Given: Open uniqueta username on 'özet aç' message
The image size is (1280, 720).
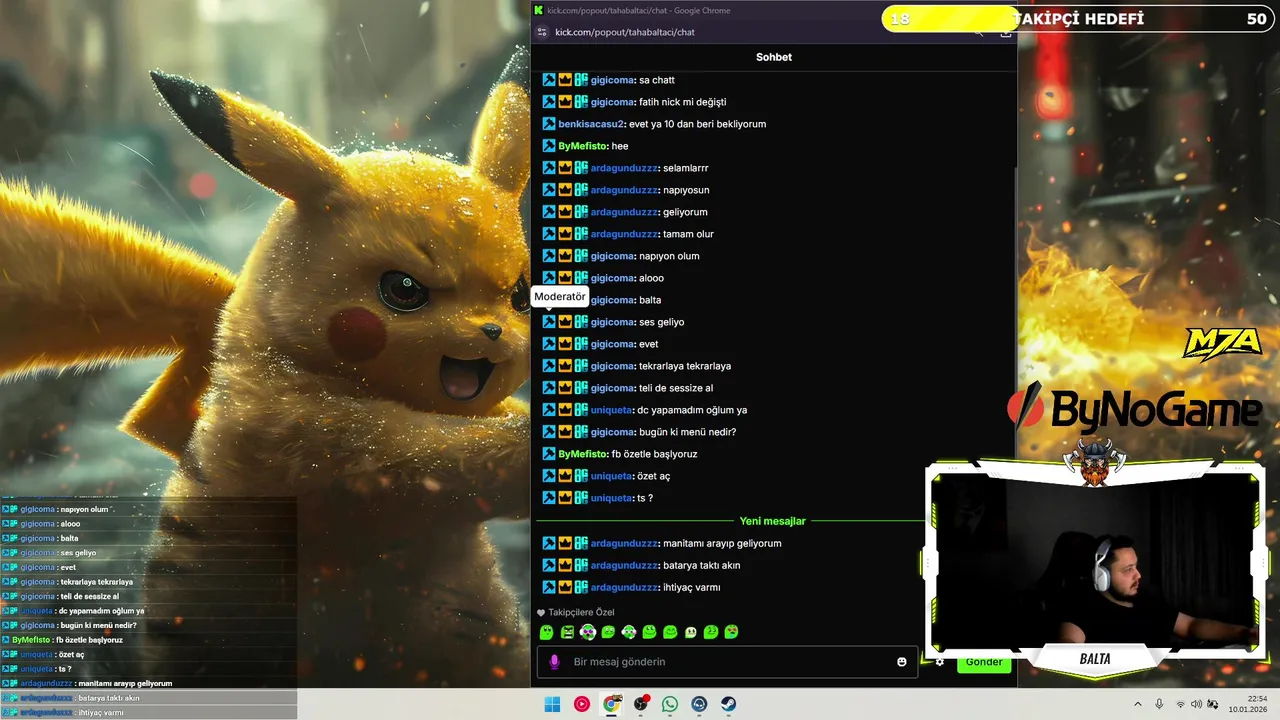Looking at the screenshot, I should coord(611,476).
